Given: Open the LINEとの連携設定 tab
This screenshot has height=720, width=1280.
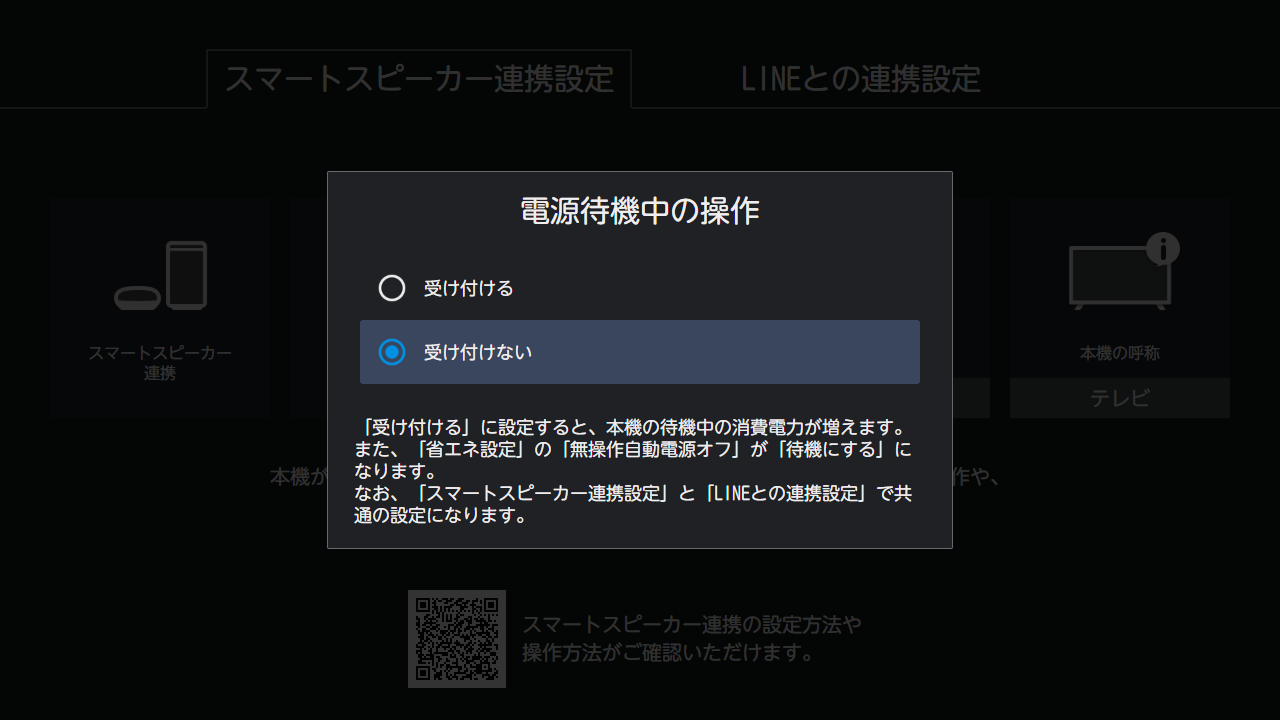Looking at the screenshot, I should 860,79.
